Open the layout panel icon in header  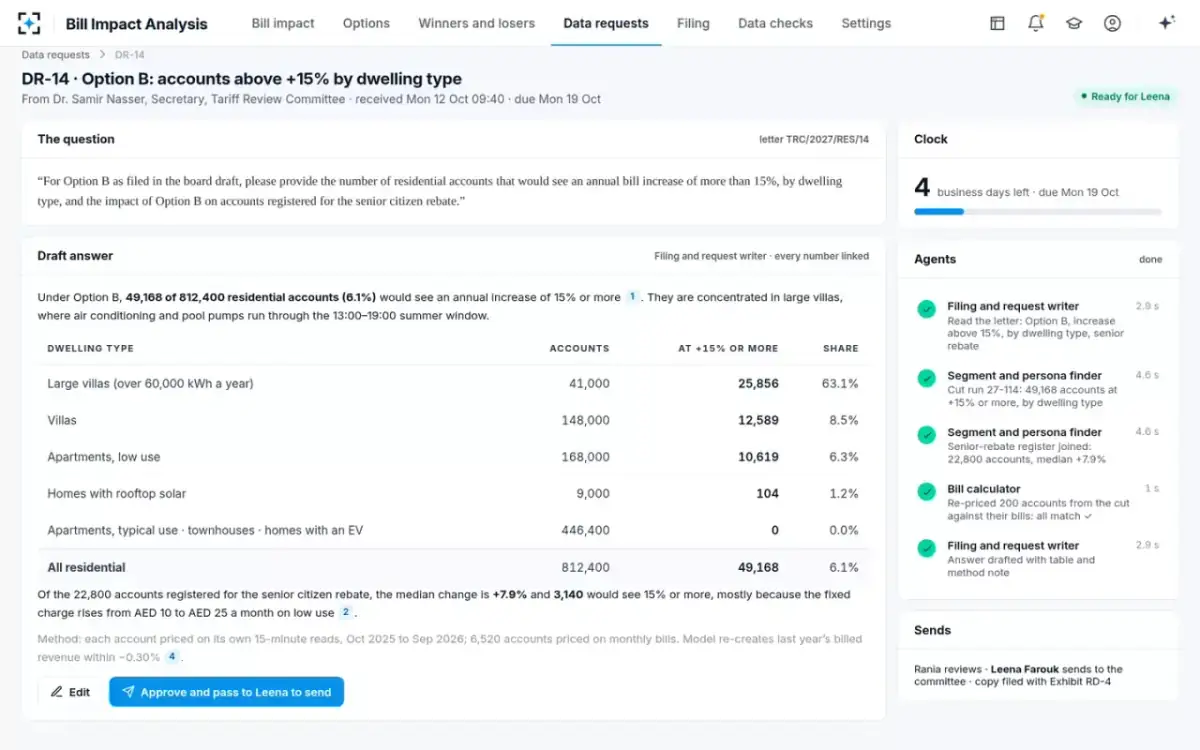[997, 23]
